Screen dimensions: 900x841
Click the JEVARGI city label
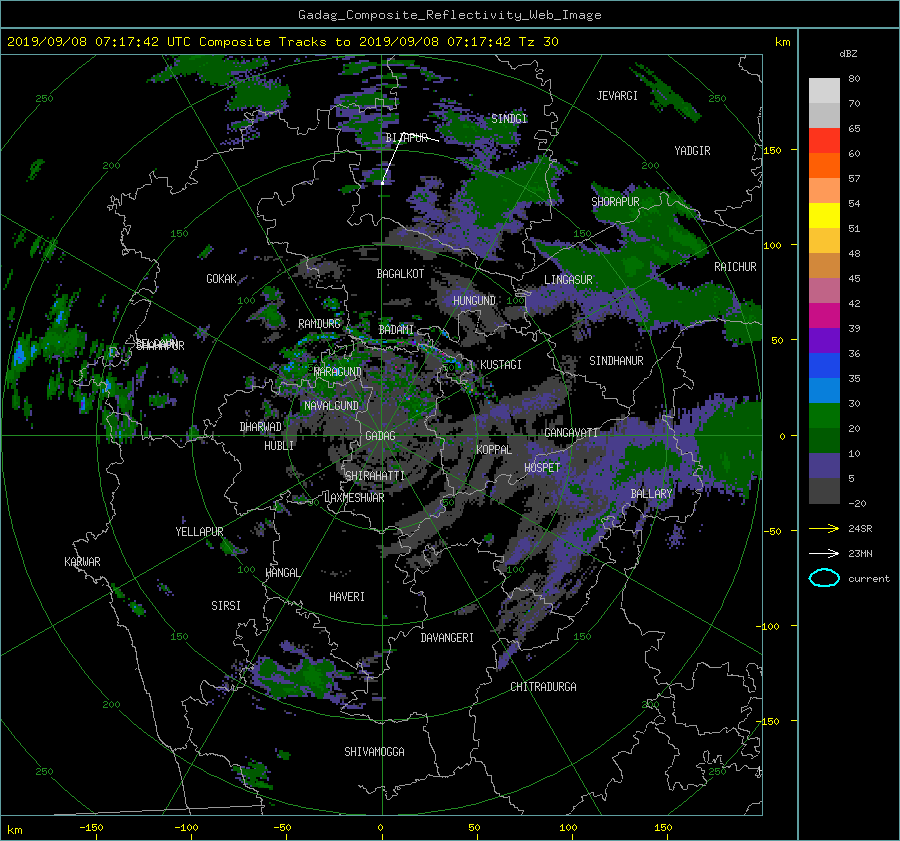pyautogui.click(x=617, y=96)
